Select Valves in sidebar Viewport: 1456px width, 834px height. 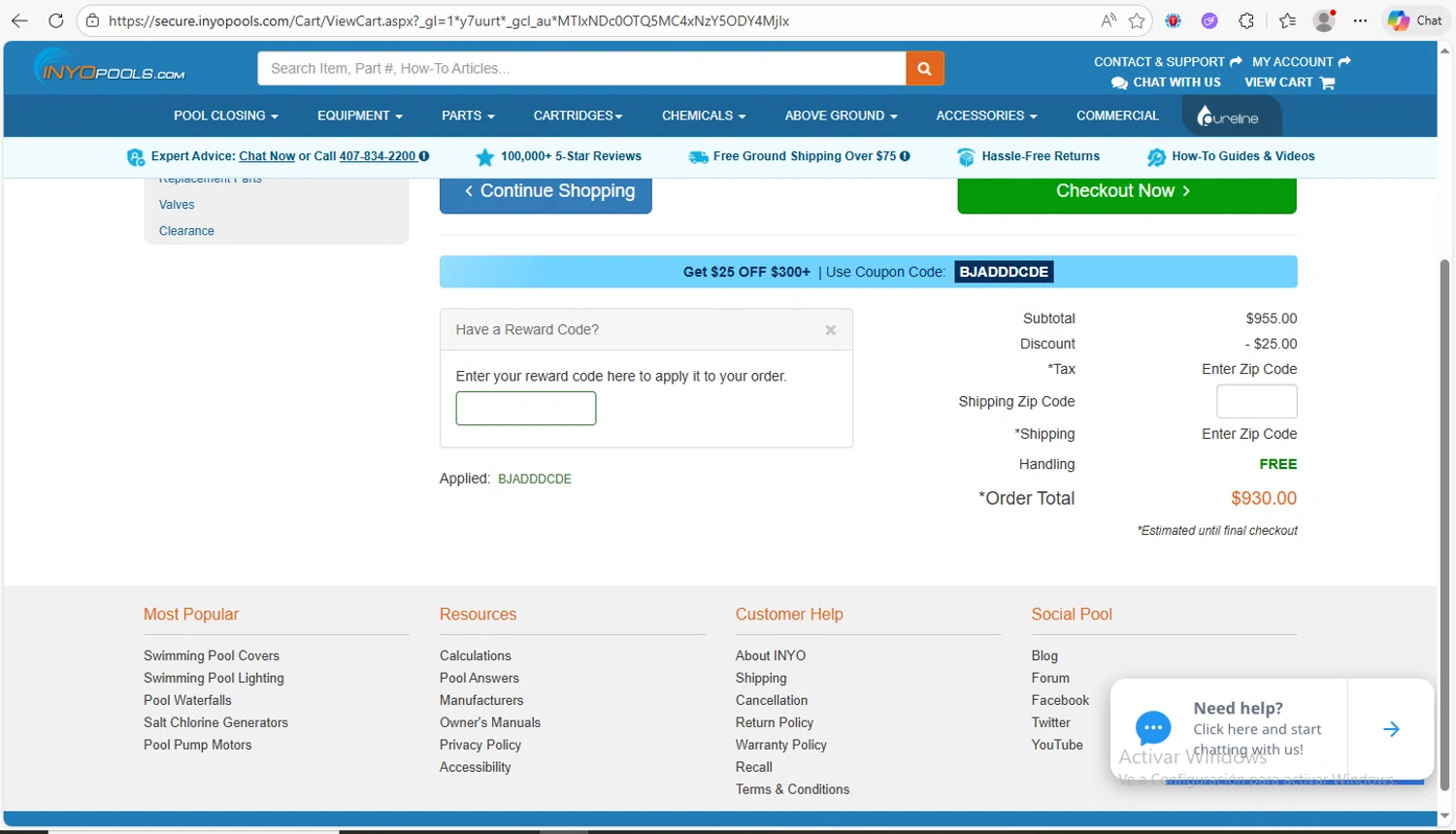[x=177, y=205]
